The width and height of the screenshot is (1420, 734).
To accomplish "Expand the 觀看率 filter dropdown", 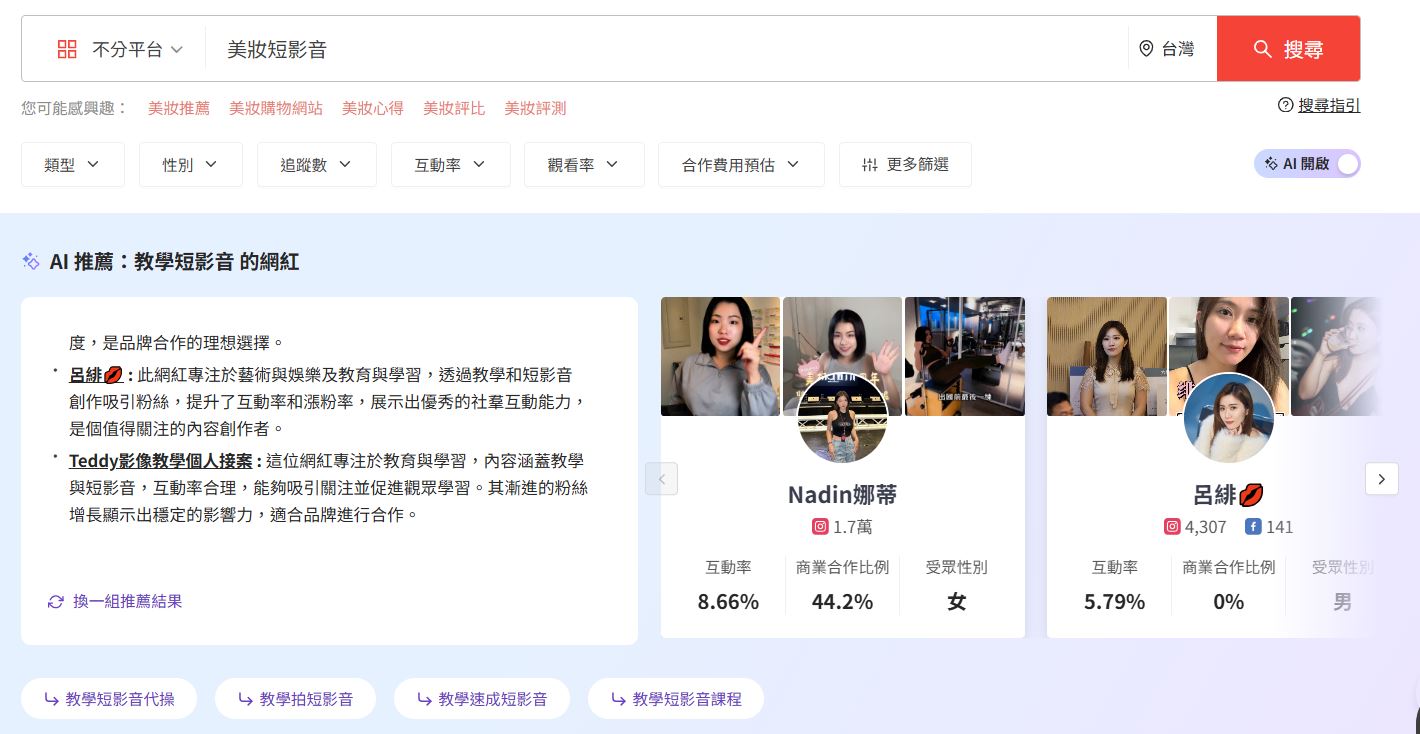I will (x=584, y=164).
